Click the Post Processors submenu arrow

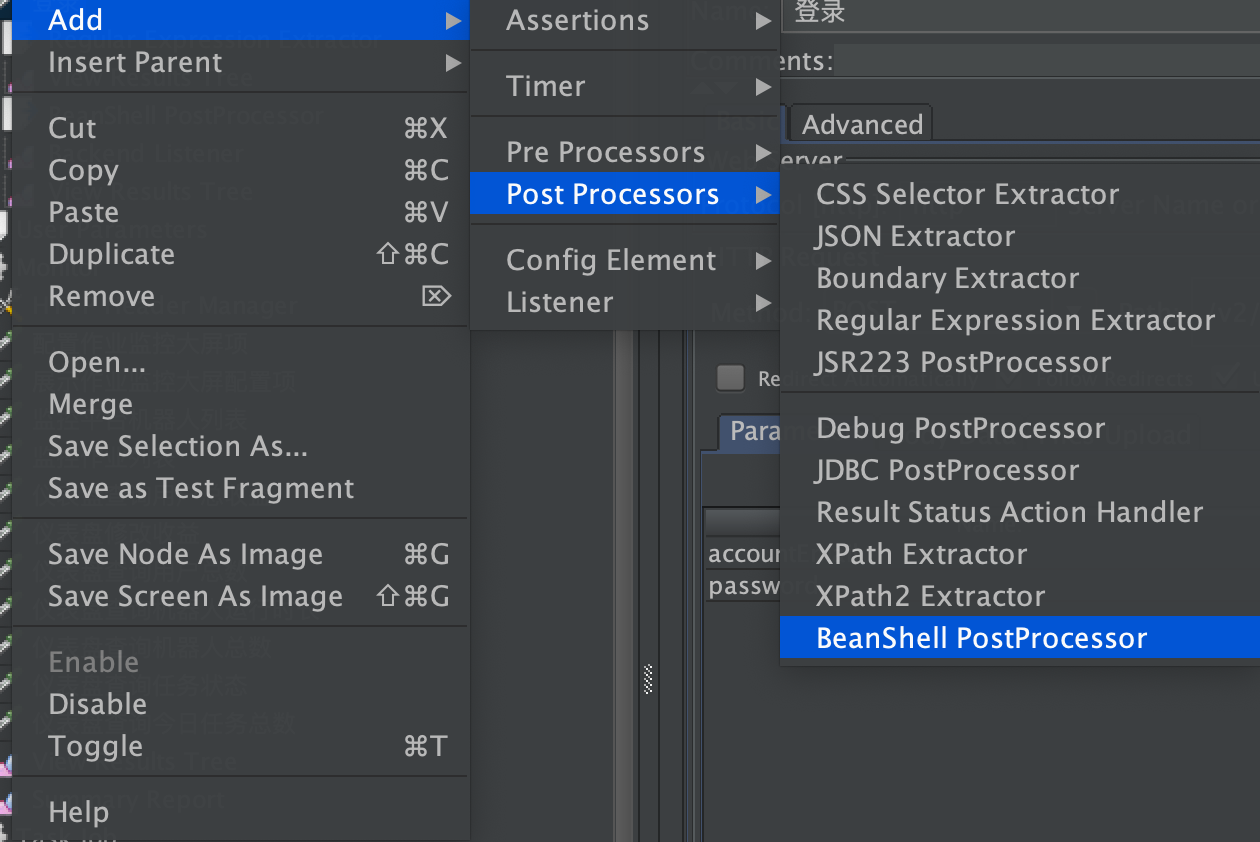764,194
